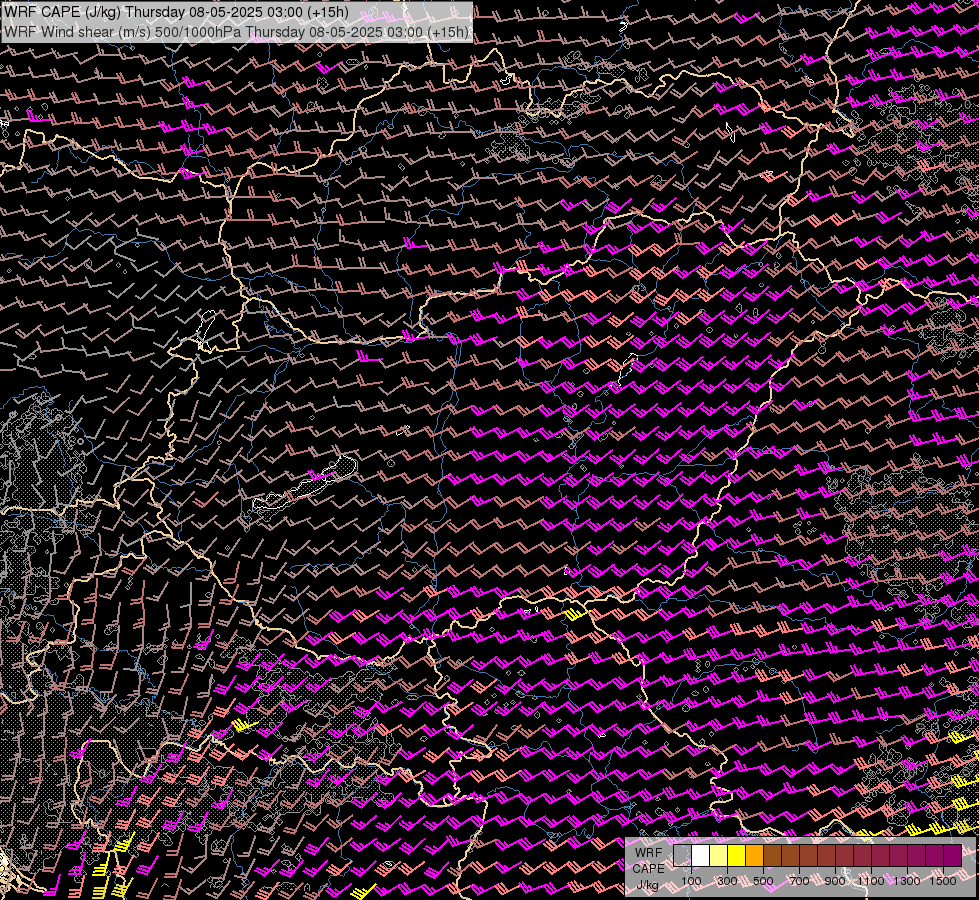The width and height of the screenshot is (979, 900).
Task: Click the 700 legend value
Action: click(x=799, y=881)
